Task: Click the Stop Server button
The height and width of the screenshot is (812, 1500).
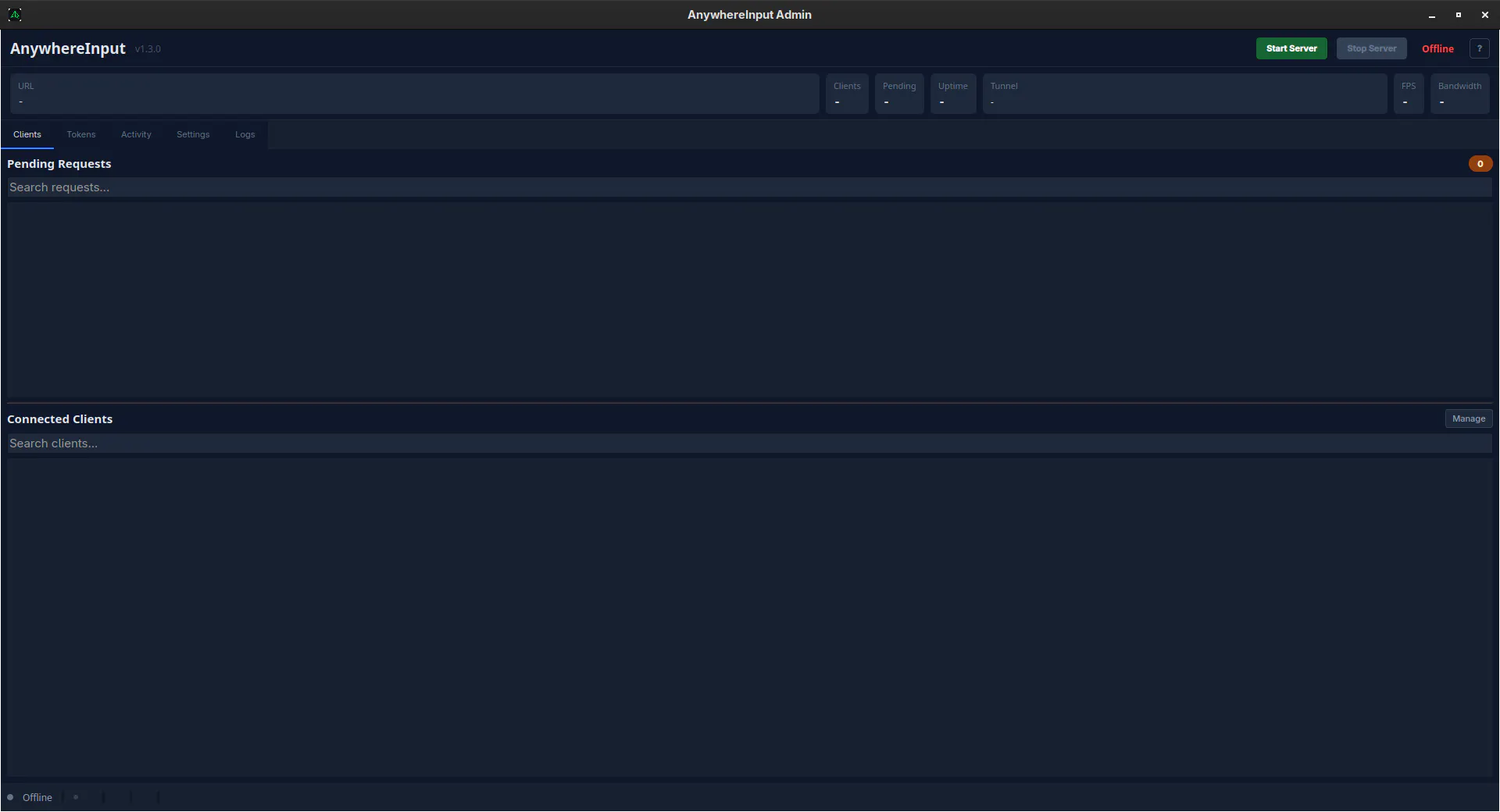Action: click(1371, 48)
